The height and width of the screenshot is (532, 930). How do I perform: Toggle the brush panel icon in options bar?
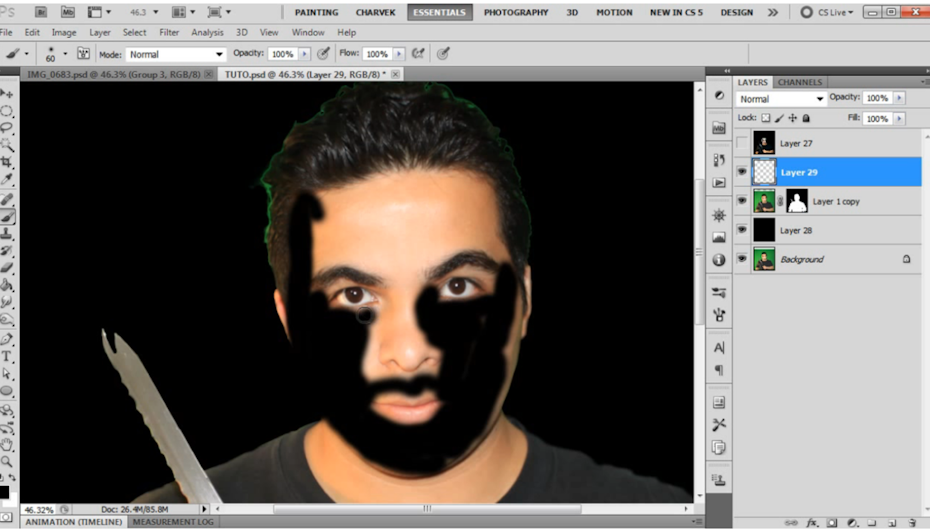[83, 54]
